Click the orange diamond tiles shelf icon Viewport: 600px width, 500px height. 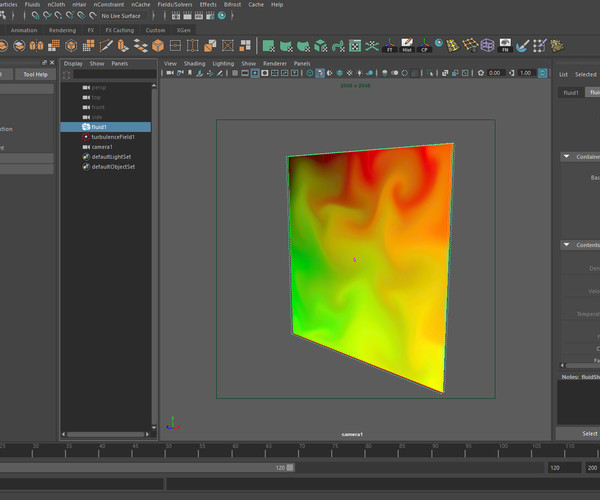(140, 46)
